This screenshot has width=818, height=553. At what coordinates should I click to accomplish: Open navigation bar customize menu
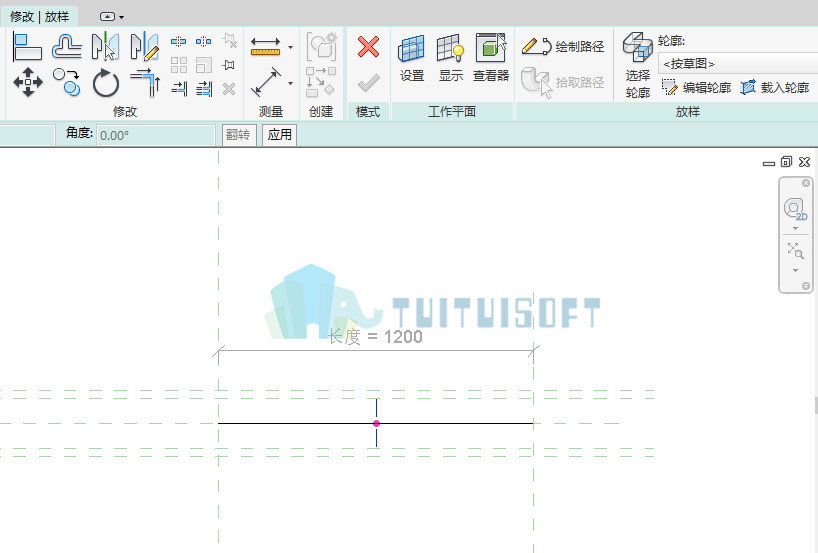[x=806, y=286]
